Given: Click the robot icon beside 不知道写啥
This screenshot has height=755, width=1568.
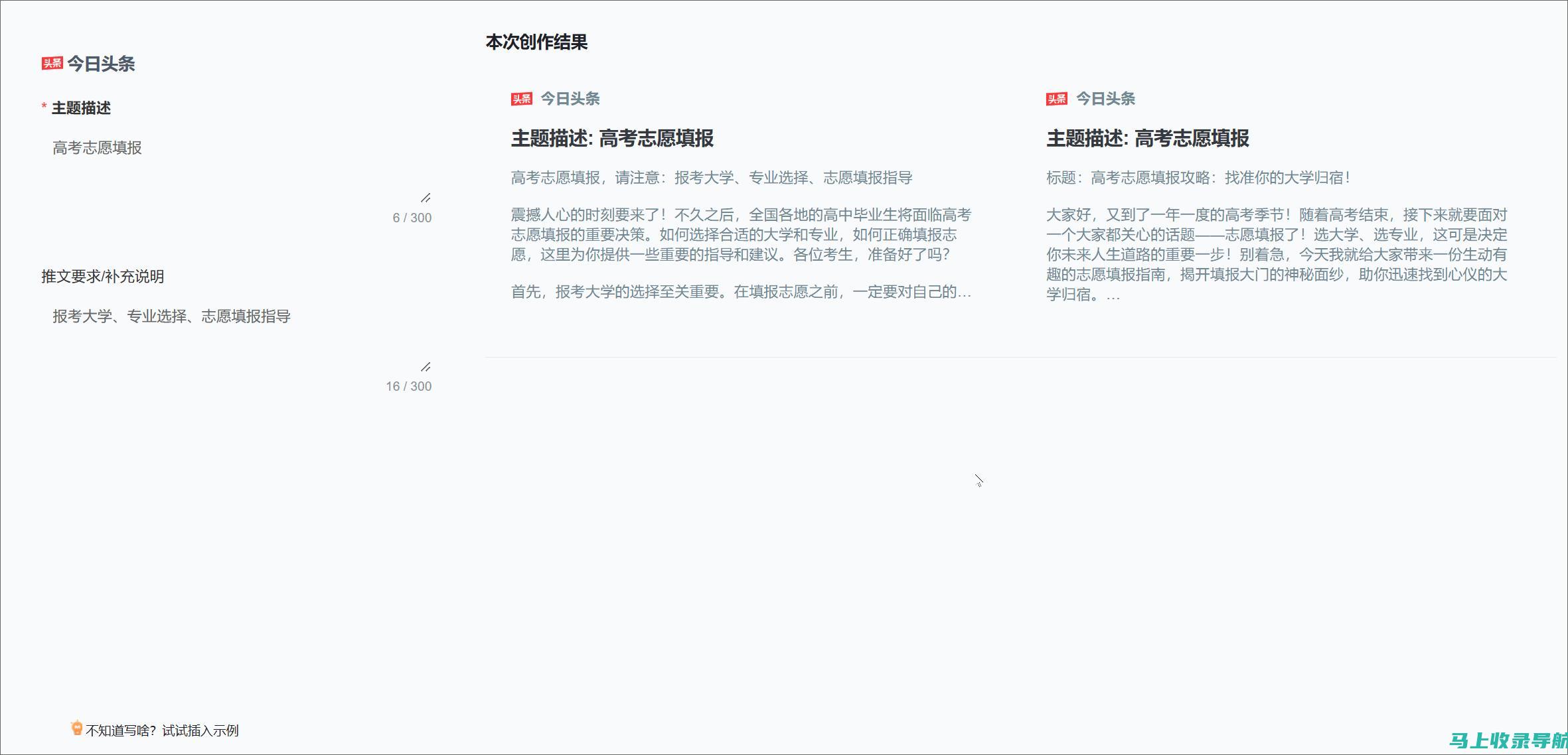Looking at the screenshot, I should 77,728.
